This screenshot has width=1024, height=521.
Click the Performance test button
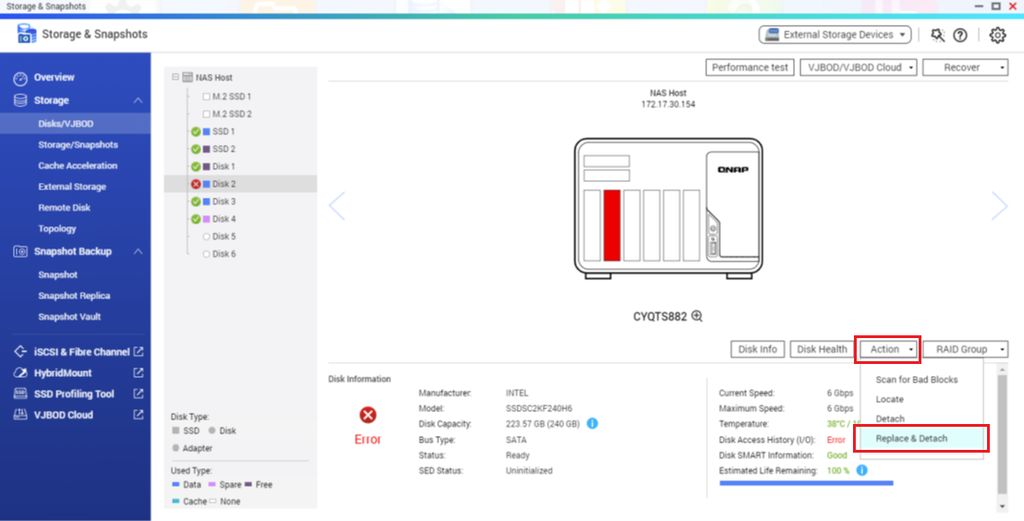coord(750,68)
